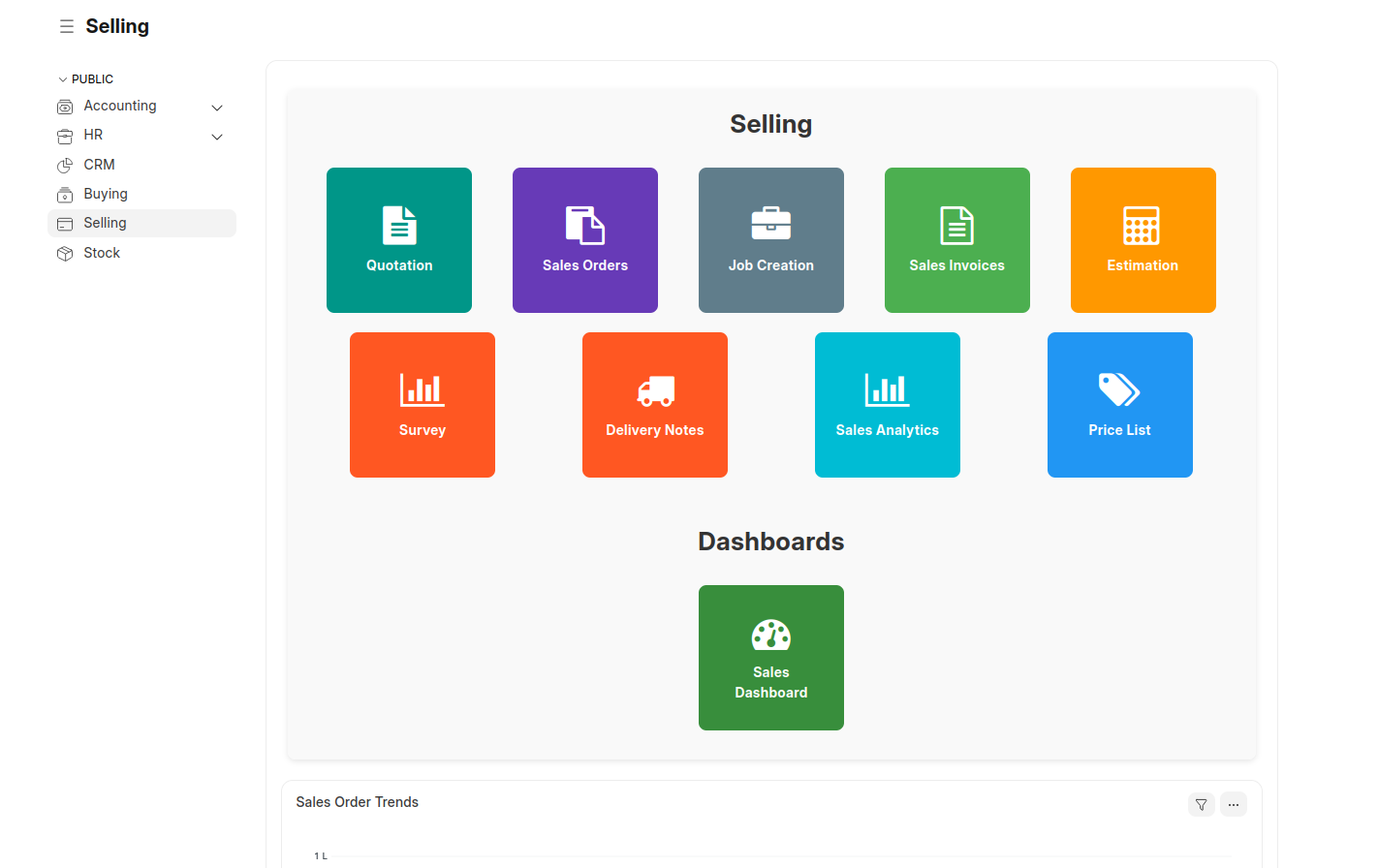Open the Sales Invoices tile

(x=957, y=240)
